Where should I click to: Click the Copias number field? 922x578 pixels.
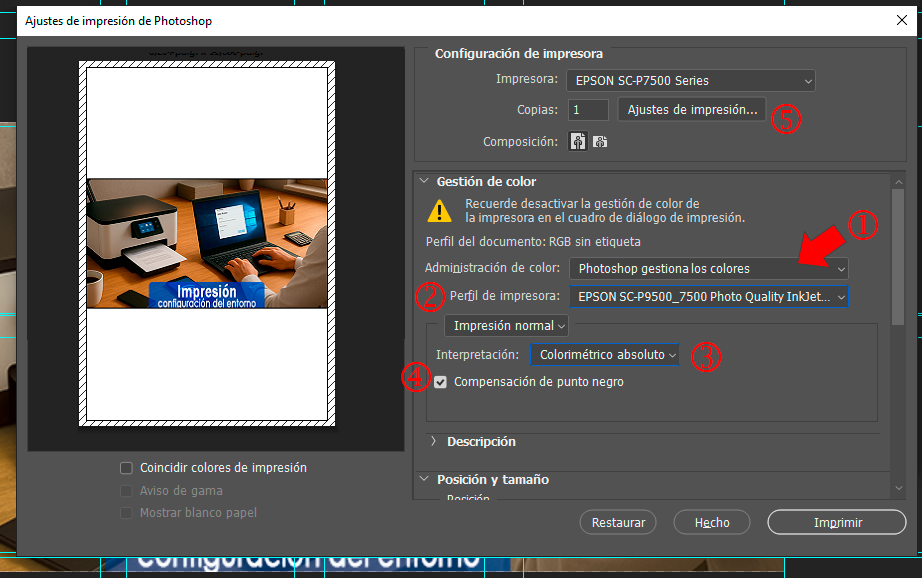pos(587,110)
